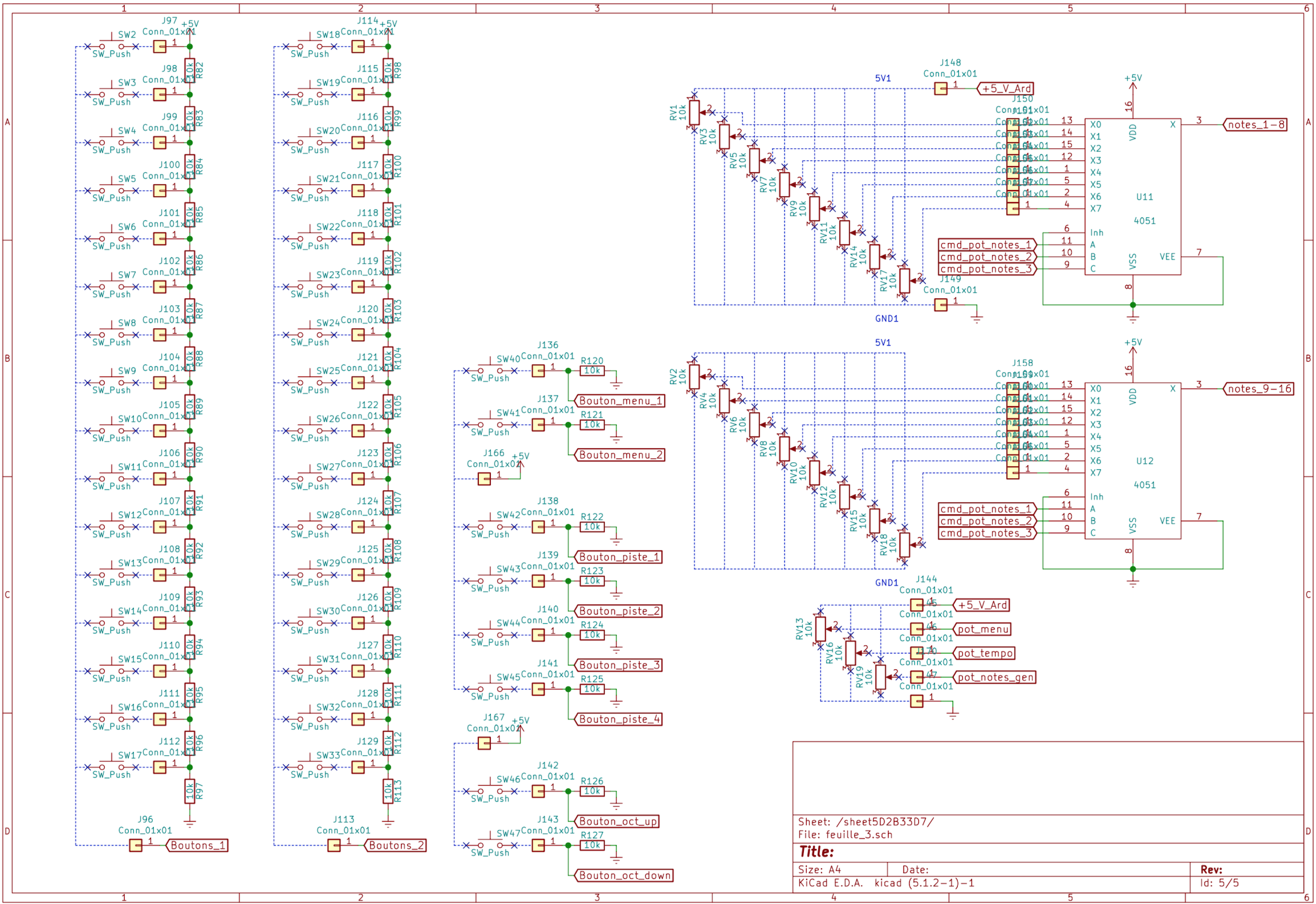
Task: Click the Bouton_menu_1 label
Action: (x=620, y=401)
